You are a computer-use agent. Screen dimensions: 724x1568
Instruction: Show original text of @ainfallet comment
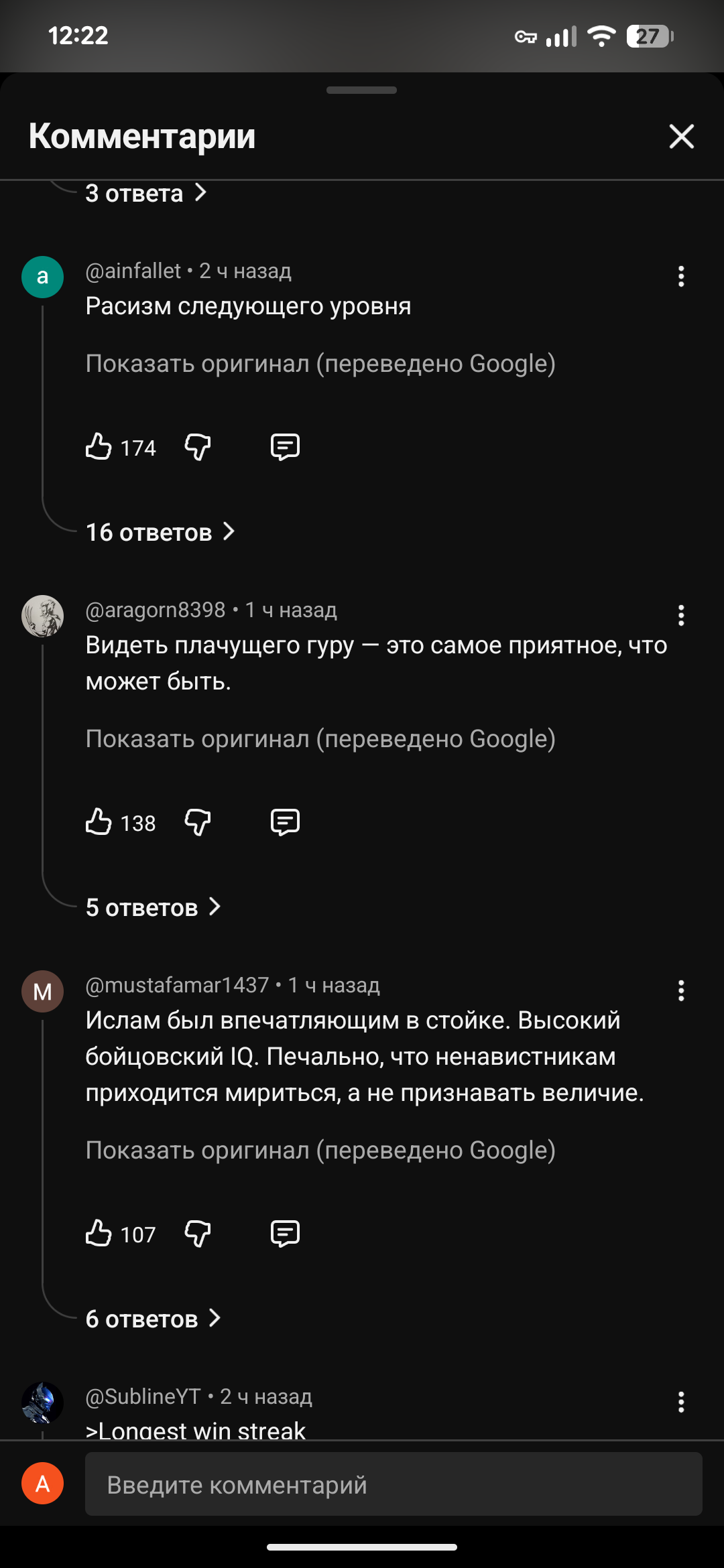tap(320, 363)
